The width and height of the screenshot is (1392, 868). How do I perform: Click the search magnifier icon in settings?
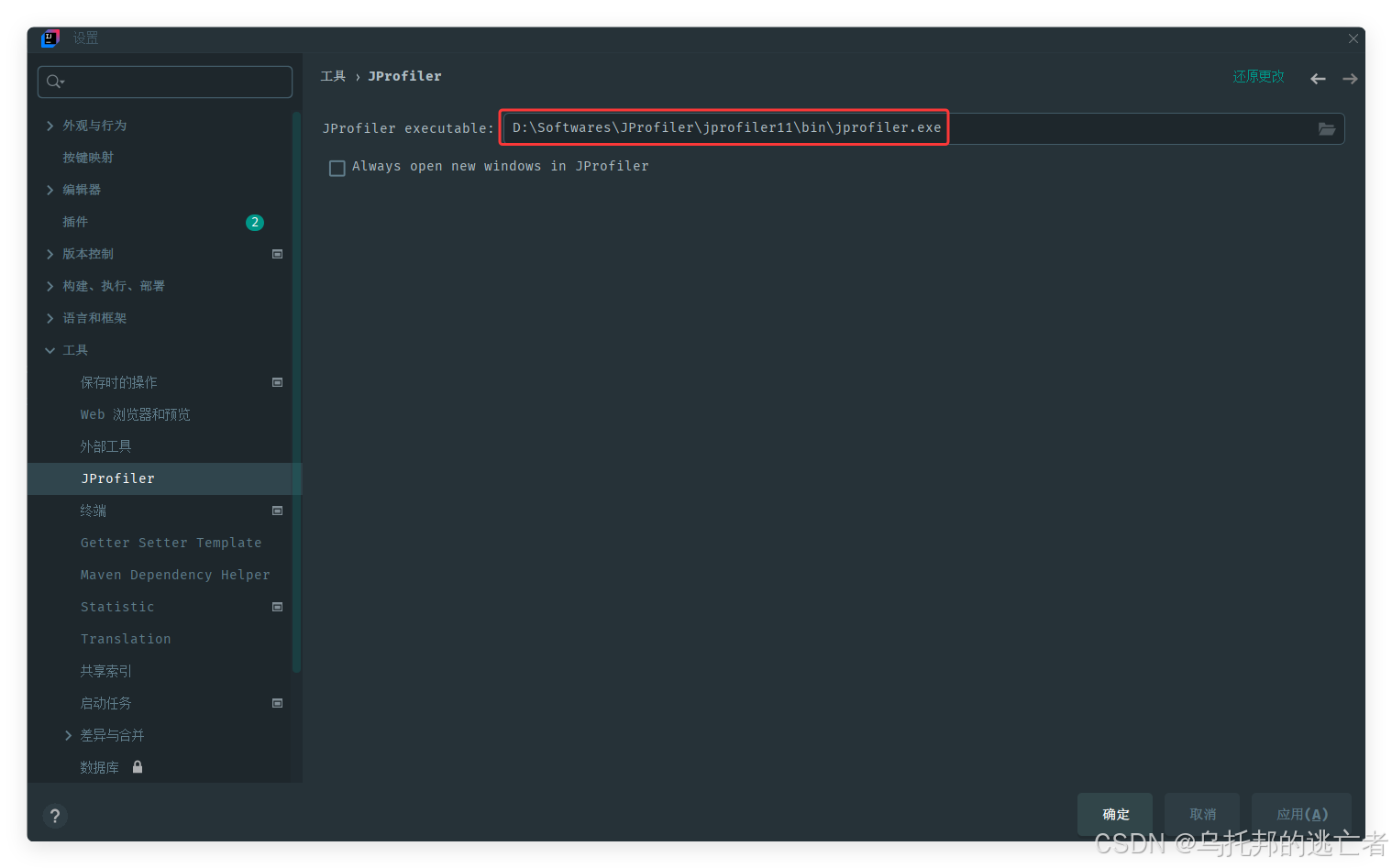click(x=55, y=82)
